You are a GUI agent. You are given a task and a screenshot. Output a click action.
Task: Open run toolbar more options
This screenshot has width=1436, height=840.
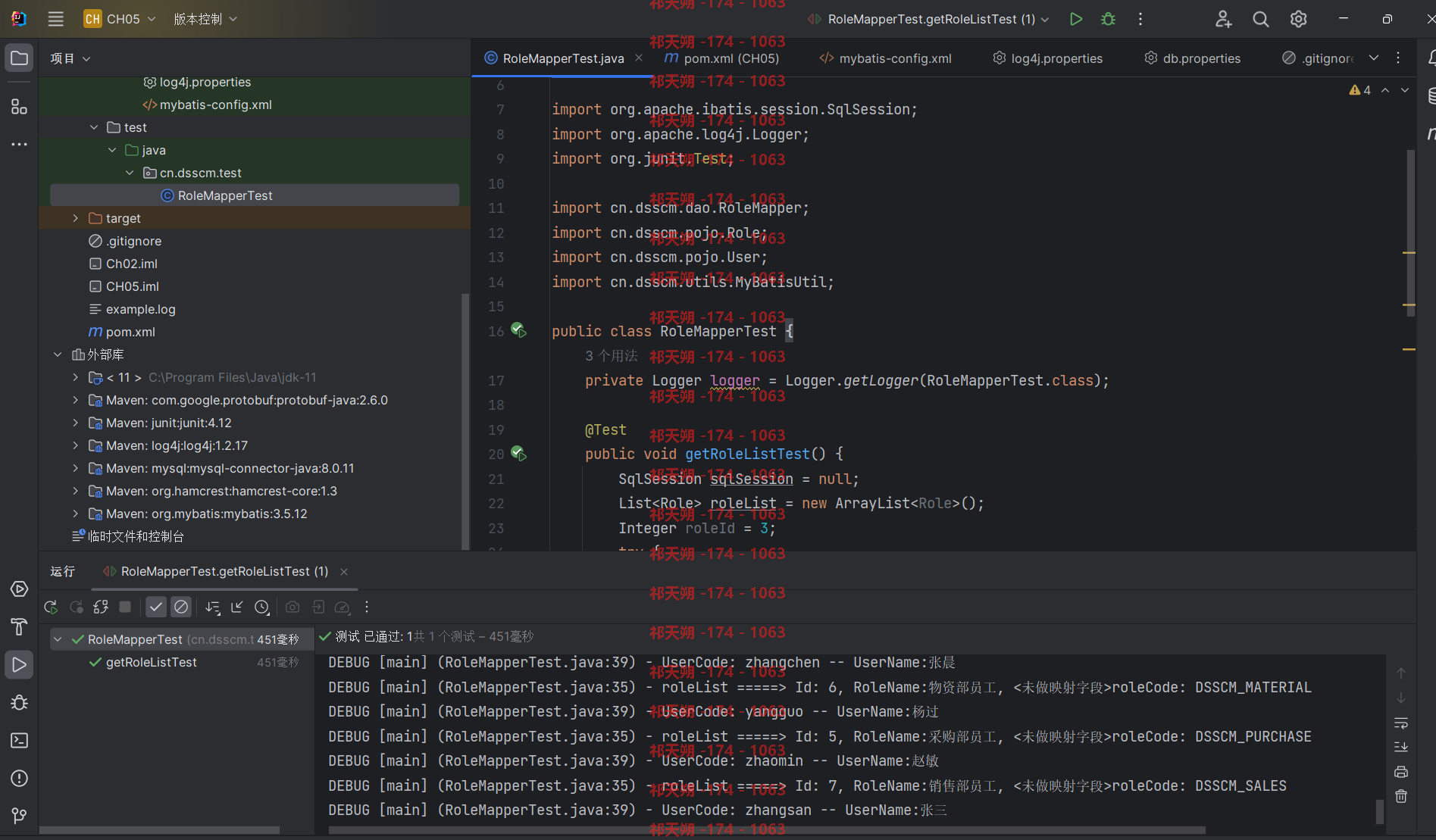tap(367, 607)
